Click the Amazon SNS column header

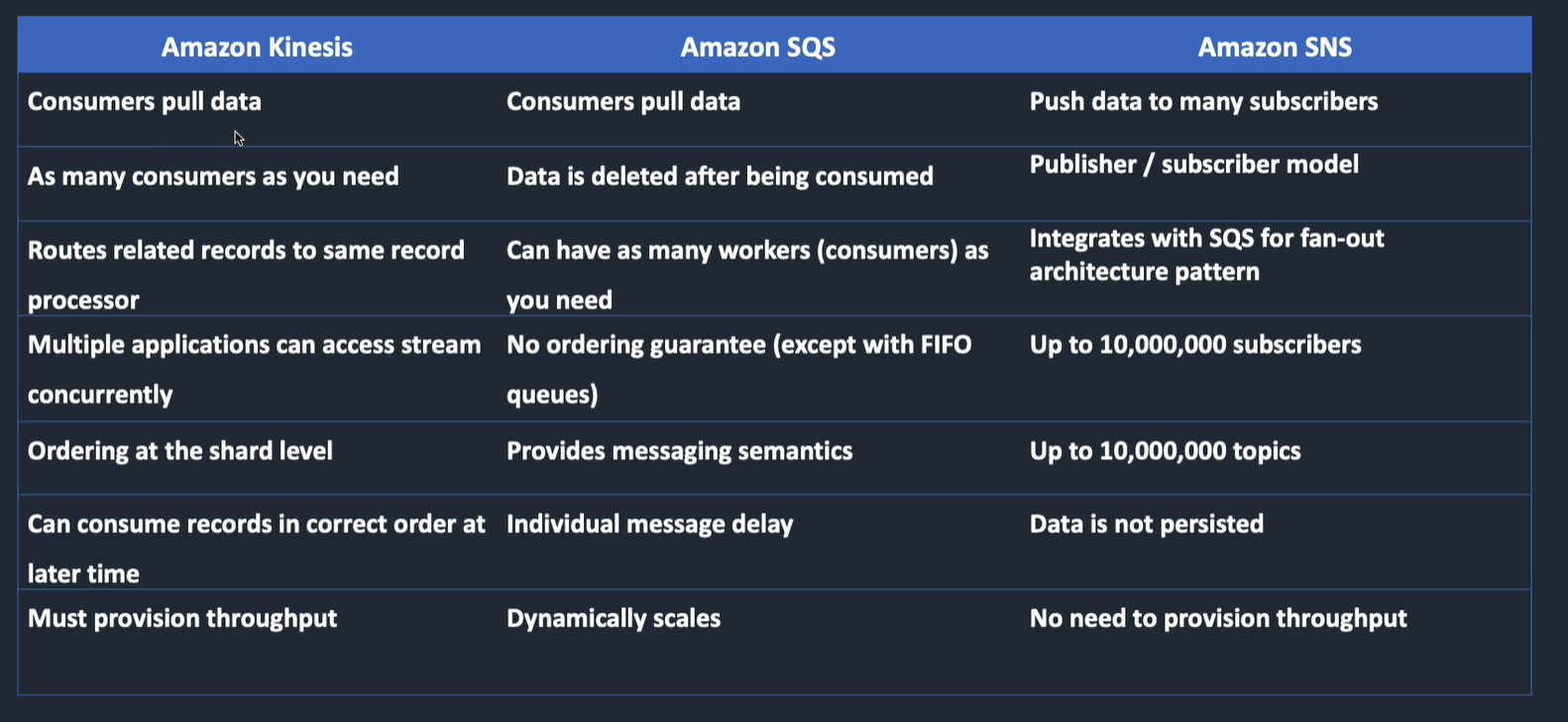1275,47
